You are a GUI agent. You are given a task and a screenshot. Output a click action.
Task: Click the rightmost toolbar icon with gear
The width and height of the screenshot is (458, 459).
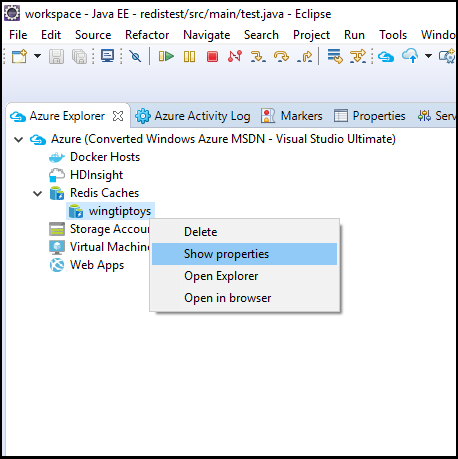[447, 56]
